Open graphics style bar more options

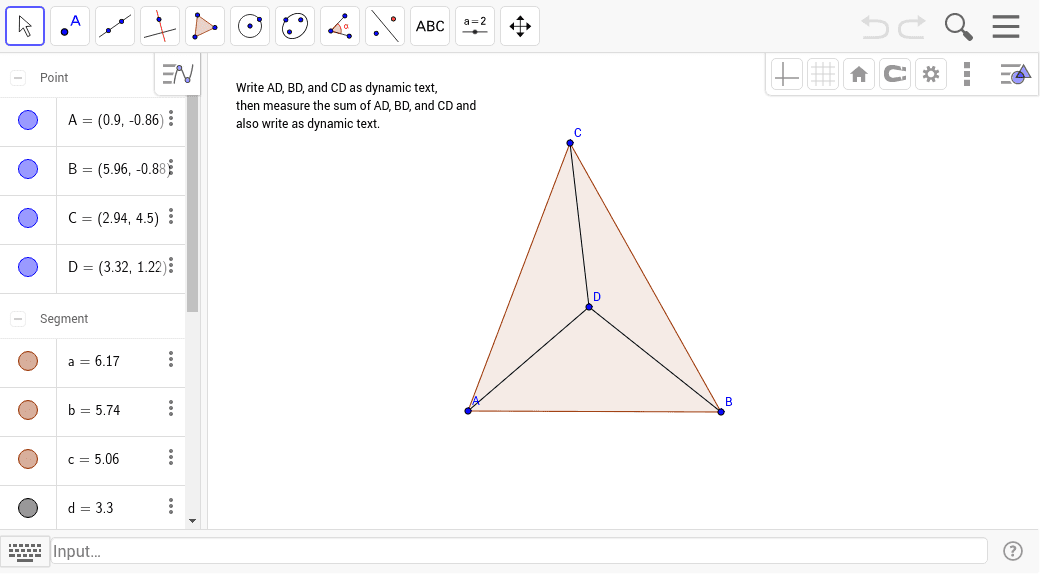[x=967, y=74]
